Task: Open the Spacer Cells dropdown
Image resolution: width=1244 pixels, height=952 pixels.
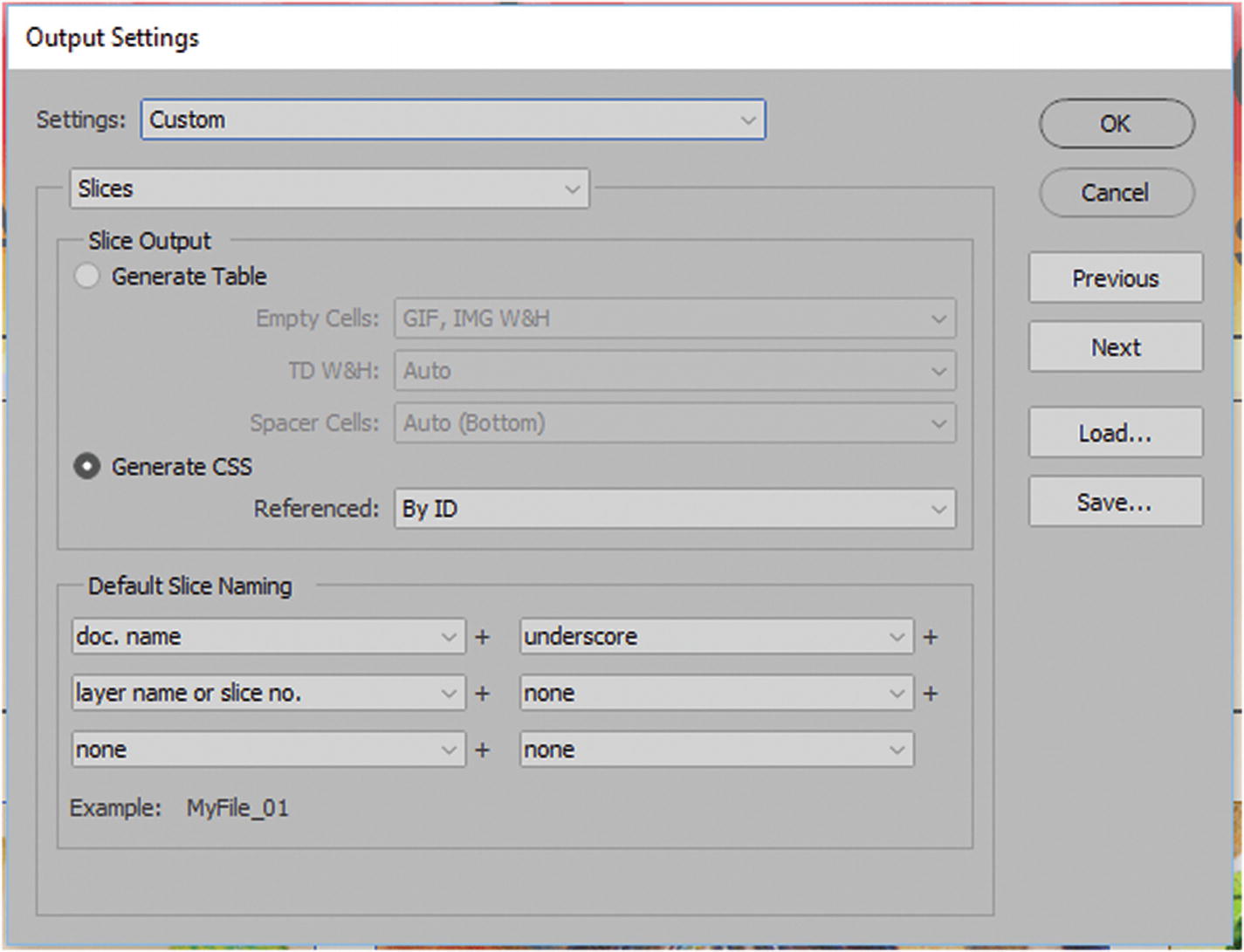Action: click(x=675, y=423)
